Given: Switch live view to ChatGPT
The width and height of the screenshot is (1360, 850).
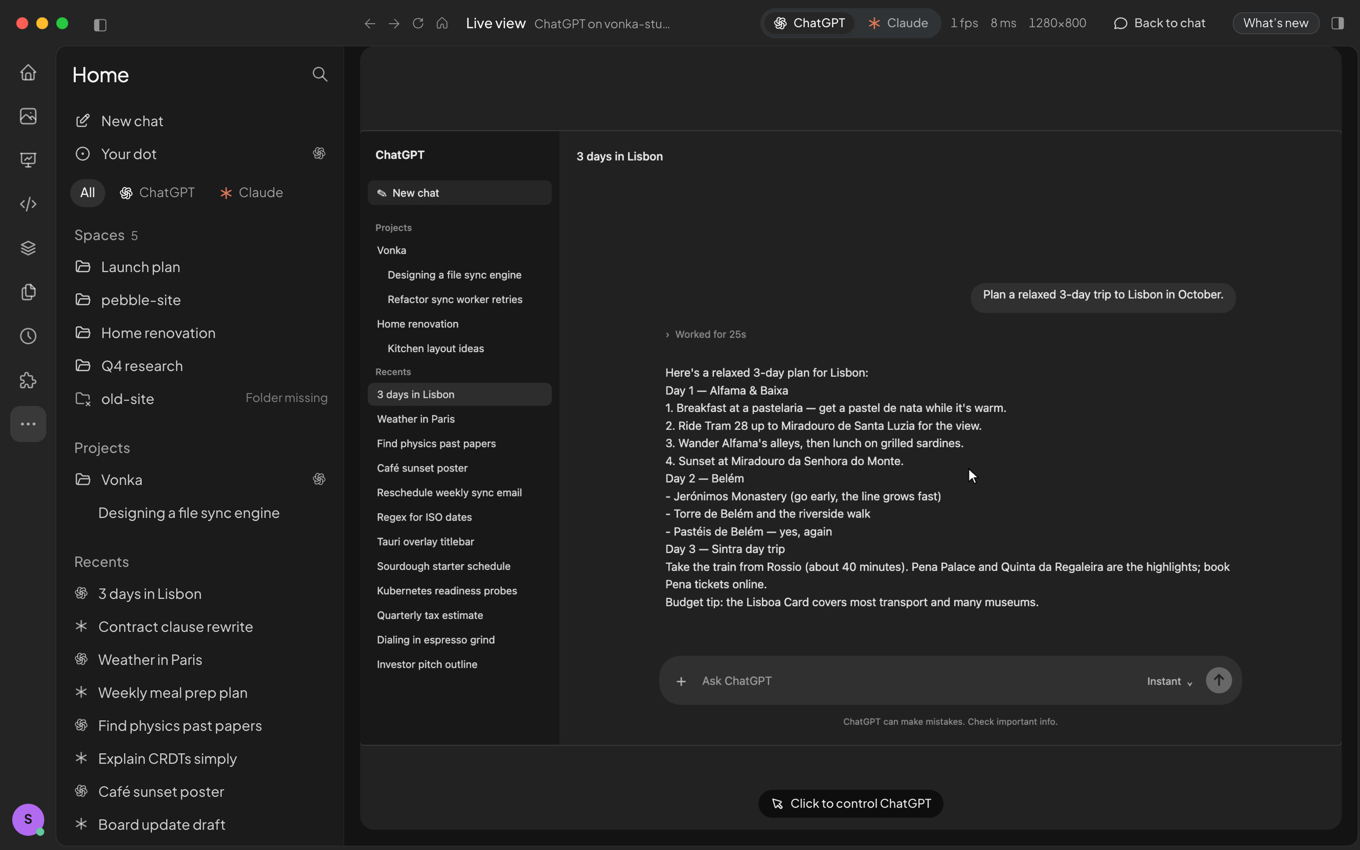Looking at the screenshot, I should click(x=809, y=23).
